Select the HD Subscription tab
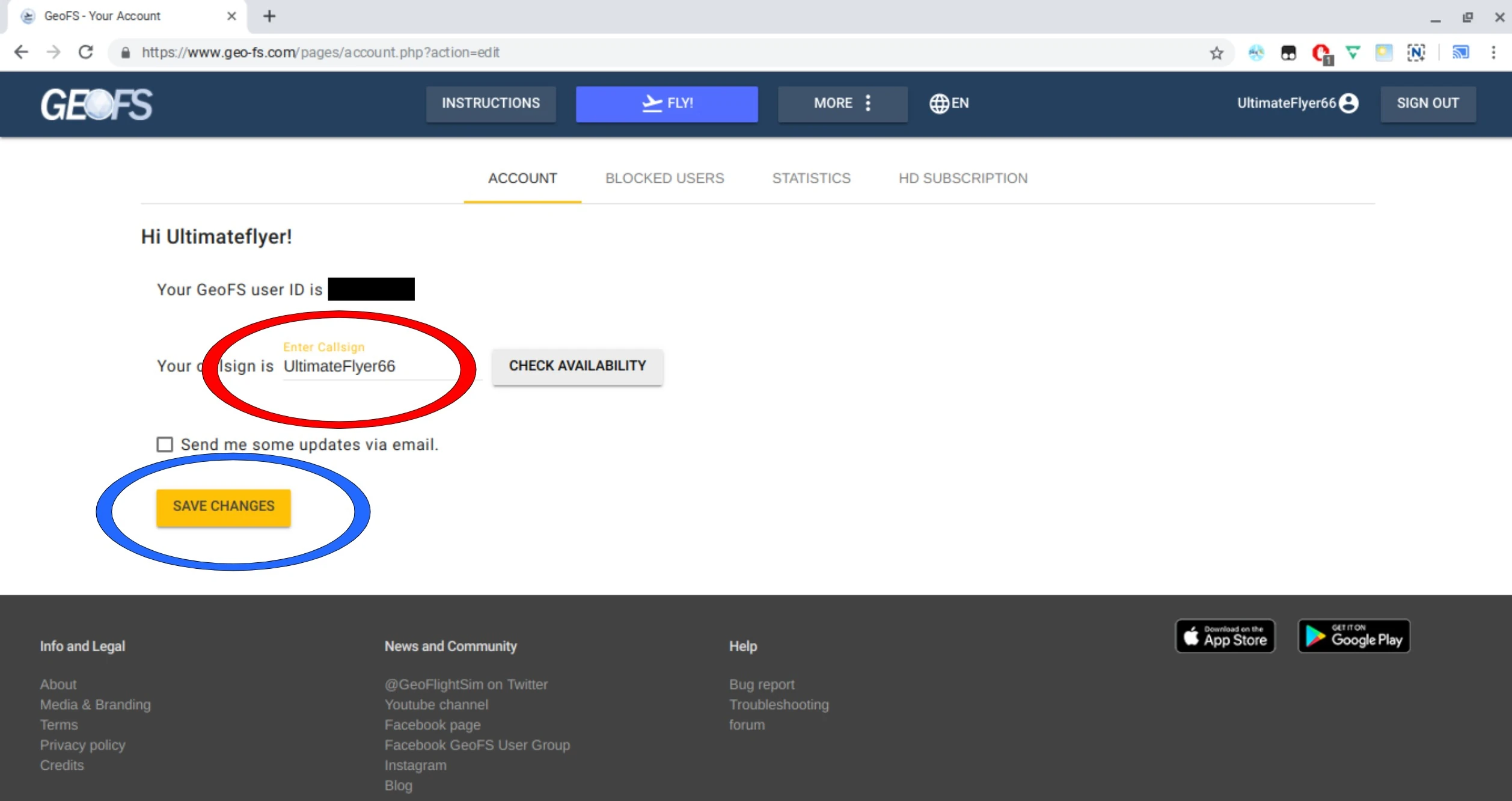Image resolution: width=1512 pixels, height=801 pixels. click(963, 179)
